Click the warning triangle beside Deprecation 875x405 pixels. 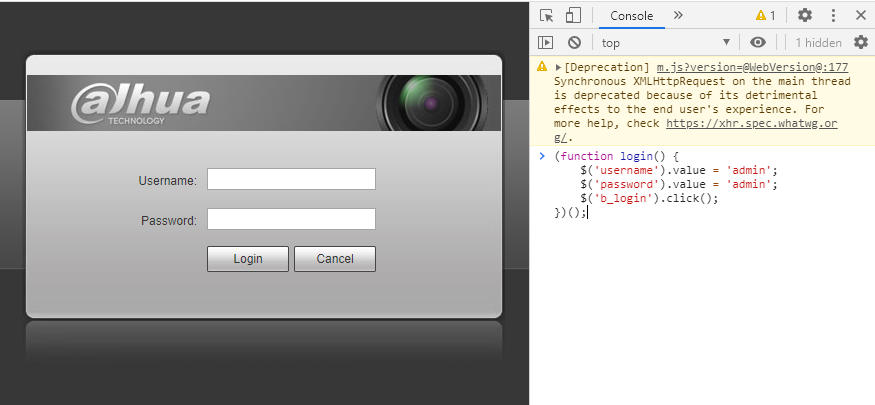click(x=542, y=67)
